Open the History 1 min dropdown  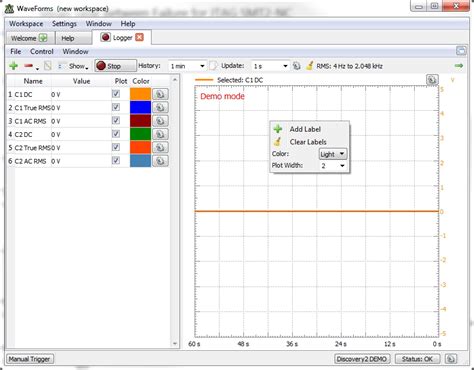tap(187, 66)
